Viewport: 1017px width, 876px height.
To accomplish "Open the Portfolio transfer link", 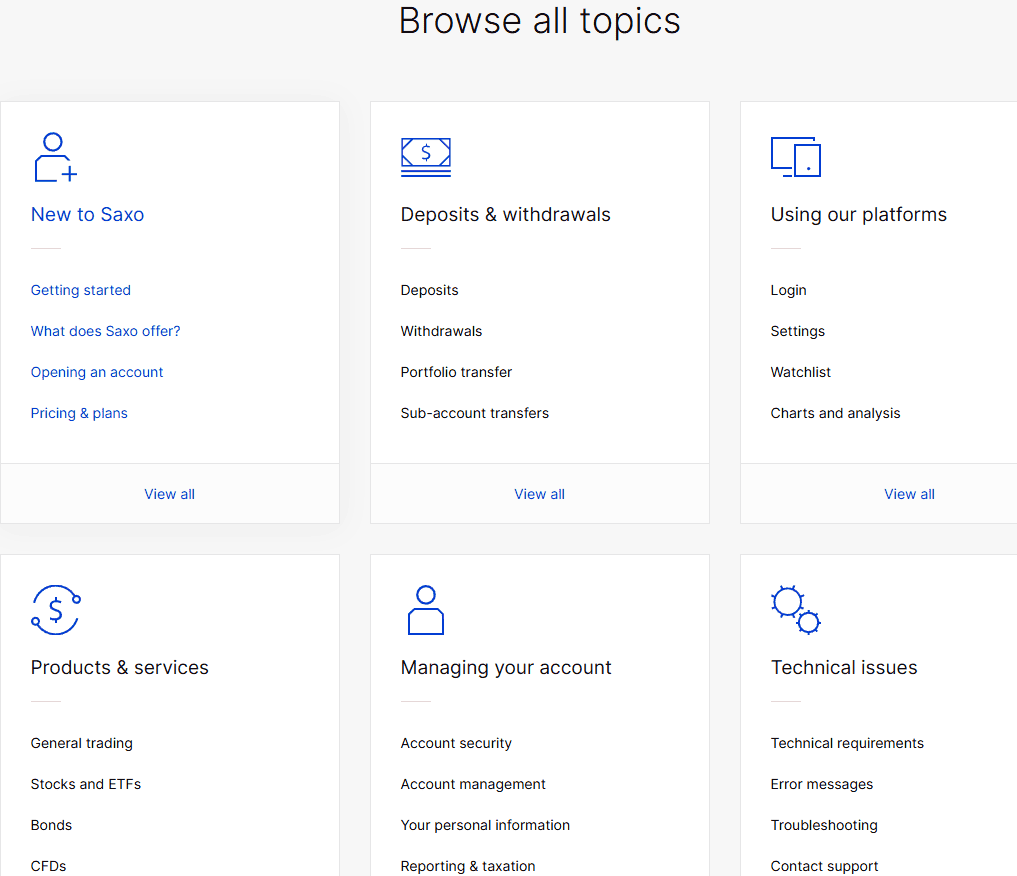I will [x=456, y=372].
